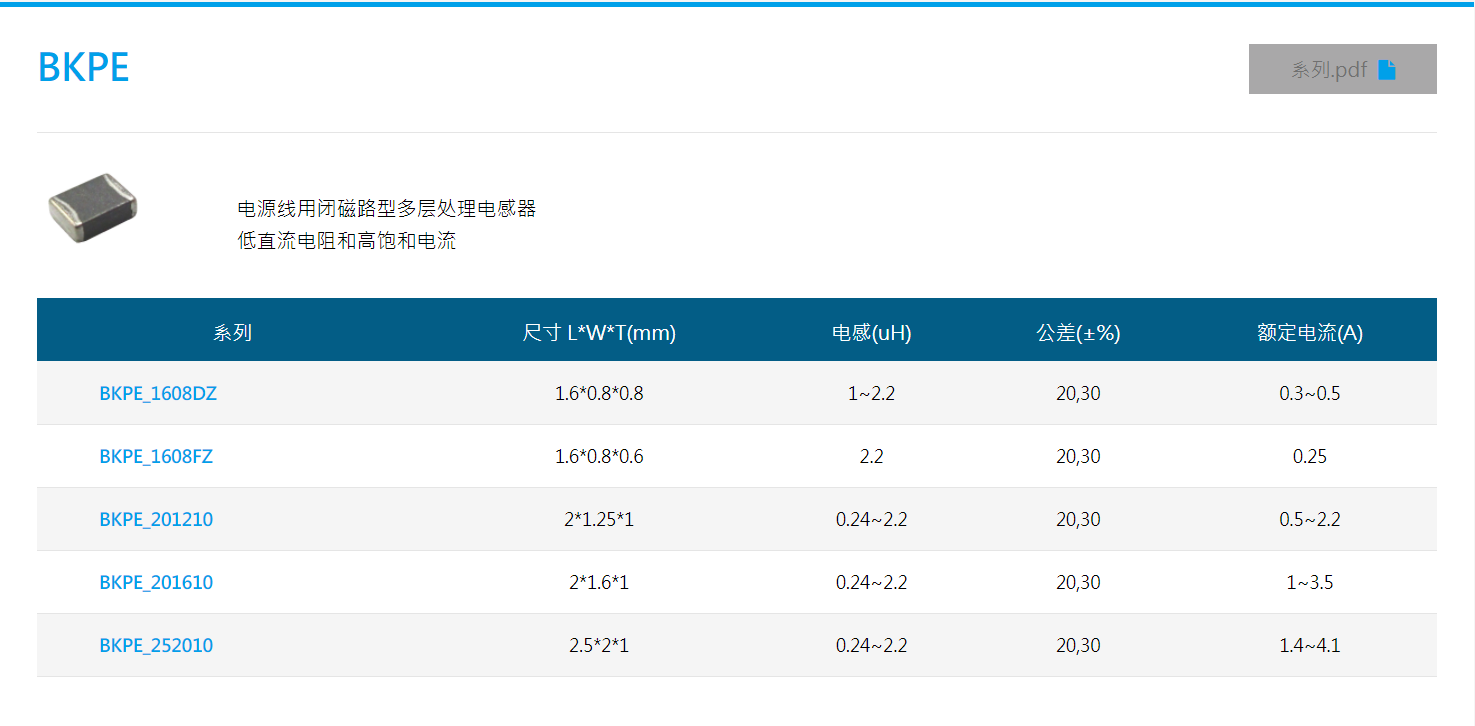This screenshot has width=1475, height=726.
Task: Click the 0.25 rated current value
Action: 1309,457
